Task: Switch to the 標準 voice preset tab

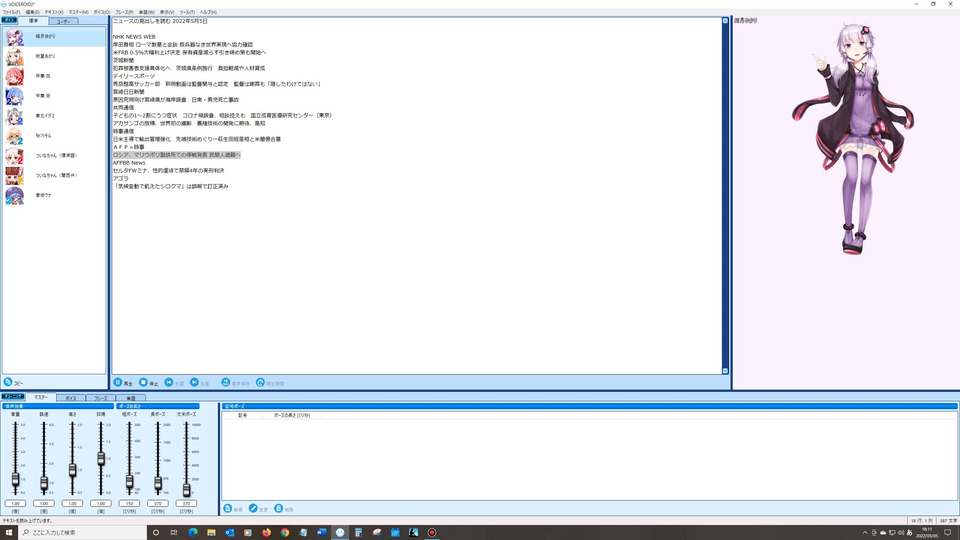Action: (33, 21)
